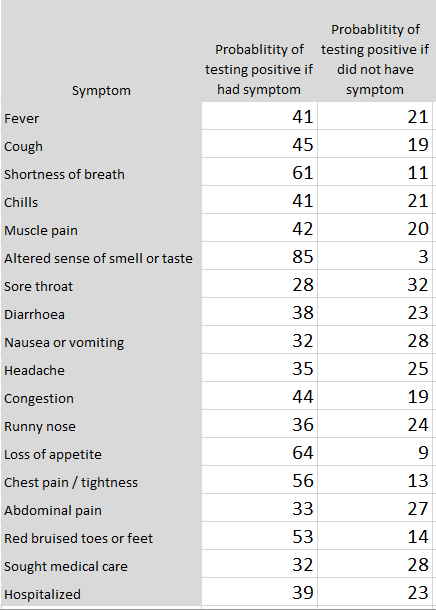436x610 pixels.
Task: Select the Hospitalized value 39 cell
Action: tap(259, 592)
